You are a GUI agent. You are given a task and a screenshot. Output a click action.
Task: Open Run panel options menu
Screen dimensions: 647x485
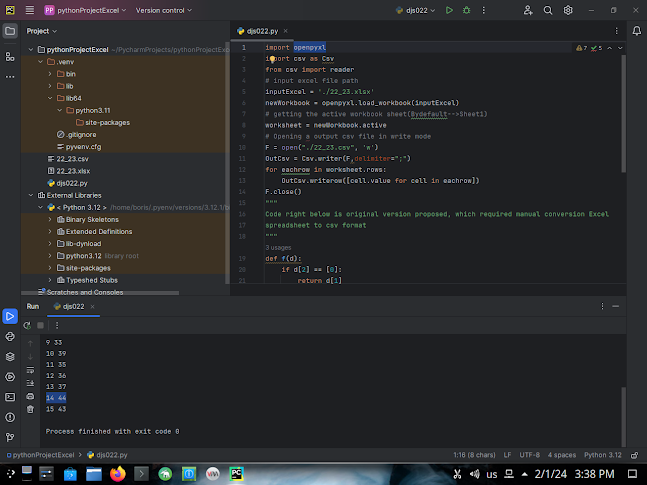tap(602, 306)
